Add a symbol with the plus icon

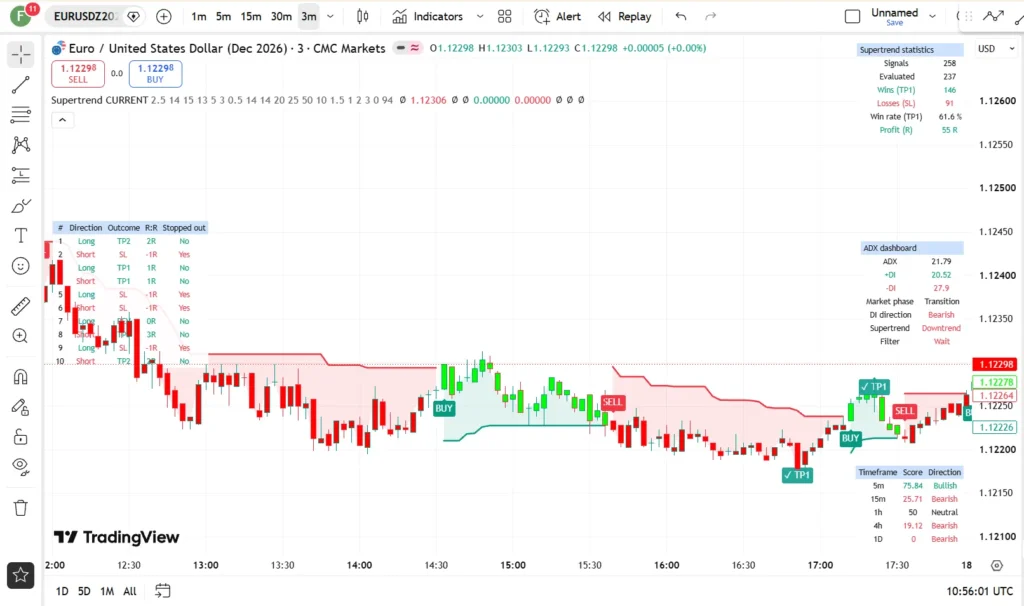(164, 17)
